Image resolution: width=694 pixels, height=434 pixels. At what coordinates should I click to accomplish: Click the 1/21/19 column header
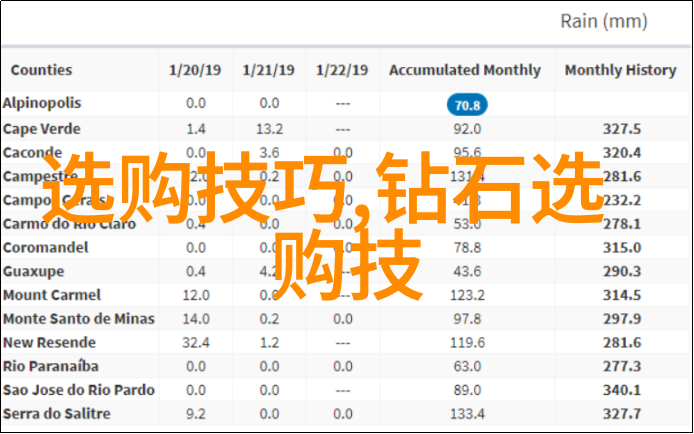[x=269, y=70]
